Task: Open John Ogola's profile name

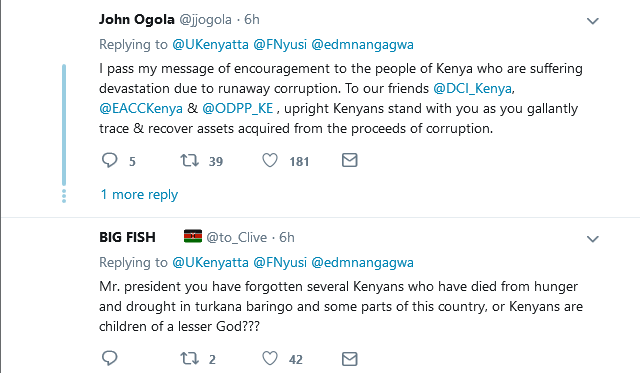Action: [137, 20]
